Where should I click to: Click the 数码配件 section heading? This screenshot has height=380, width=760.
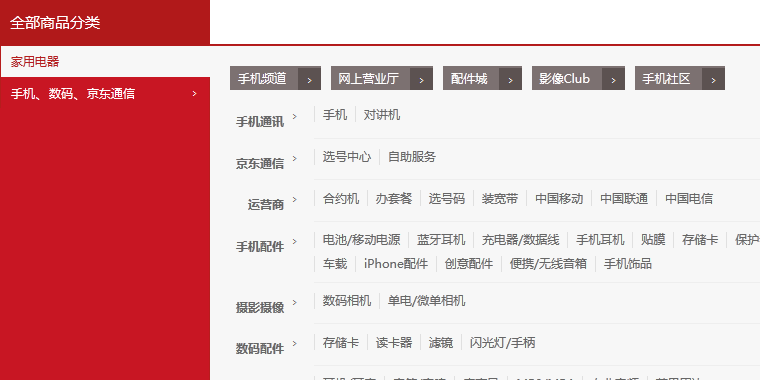point(260,348)
